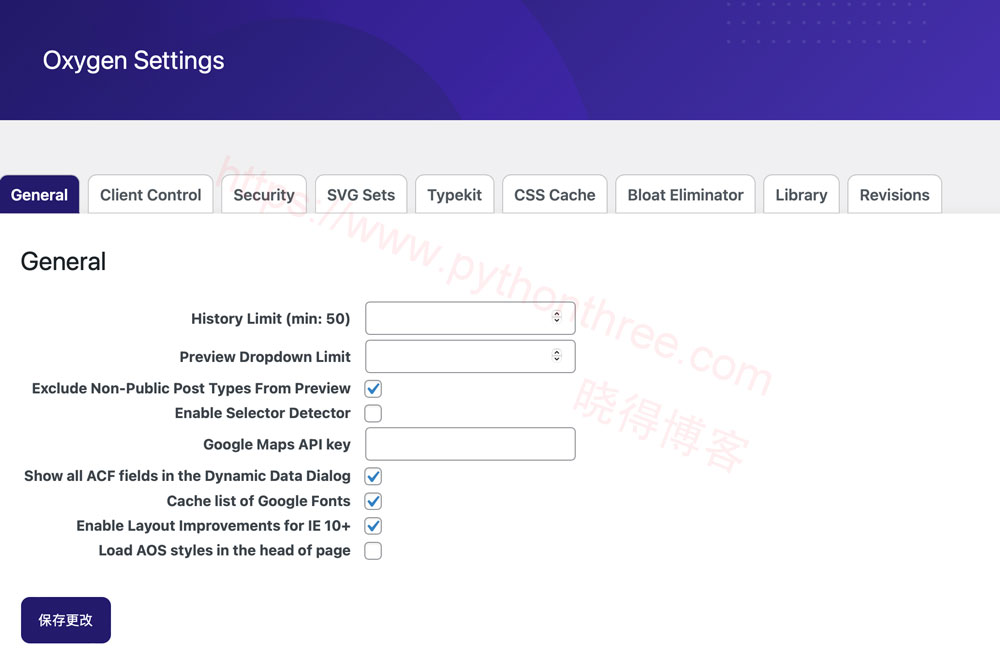Open the Security tab
This screenshot has height=648, width=1000.
click(x=264, y=195)
